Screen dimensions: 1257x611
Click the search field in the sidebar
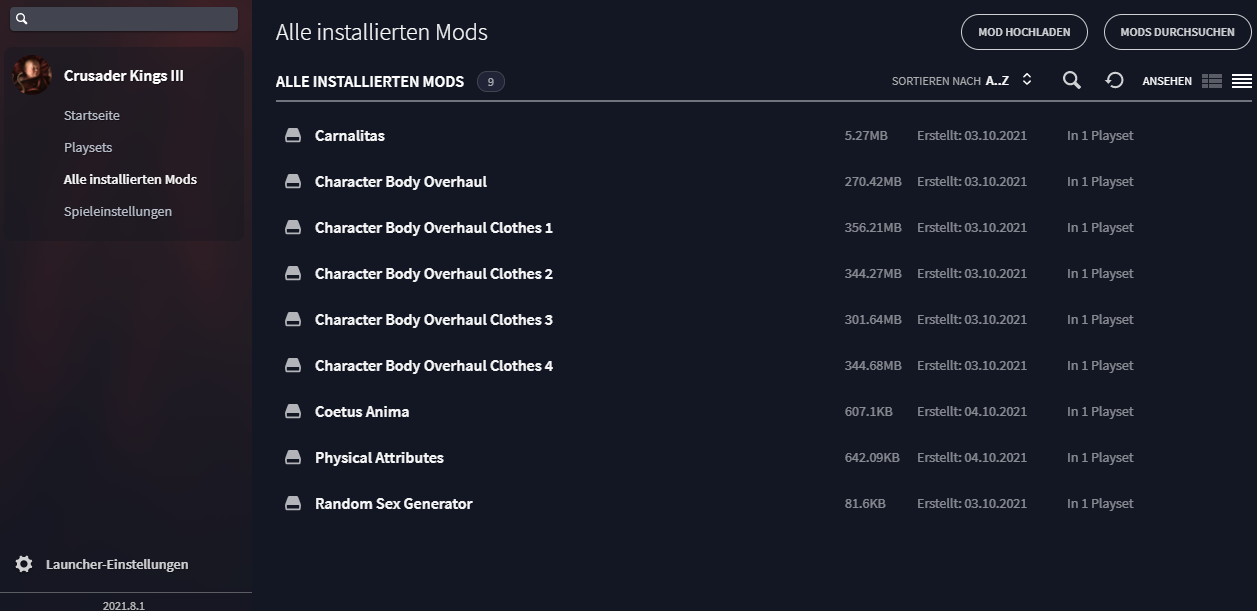coord(124,19)
